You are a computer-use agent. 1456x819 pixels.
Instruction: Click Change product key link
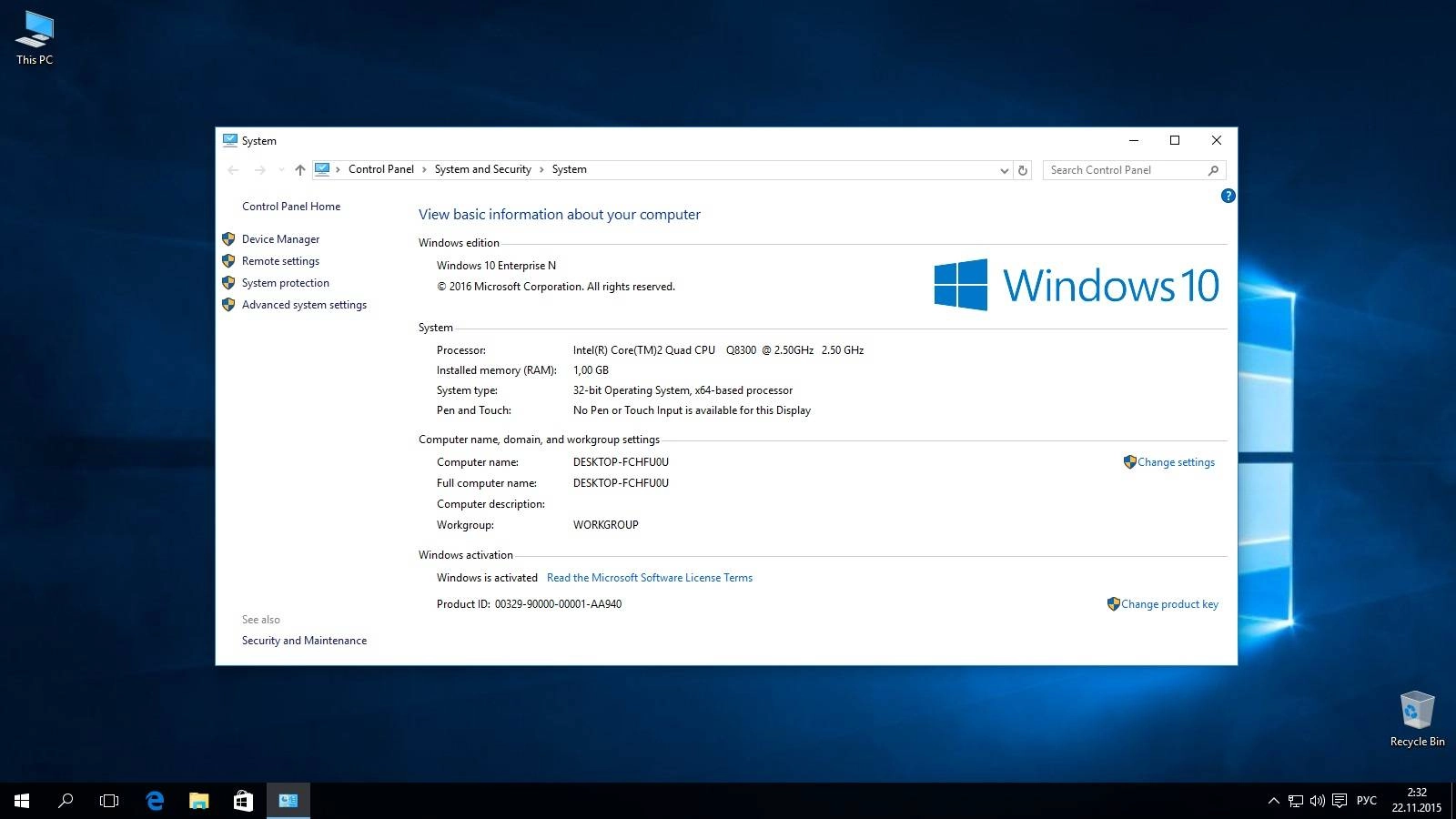coord(1169,604)
